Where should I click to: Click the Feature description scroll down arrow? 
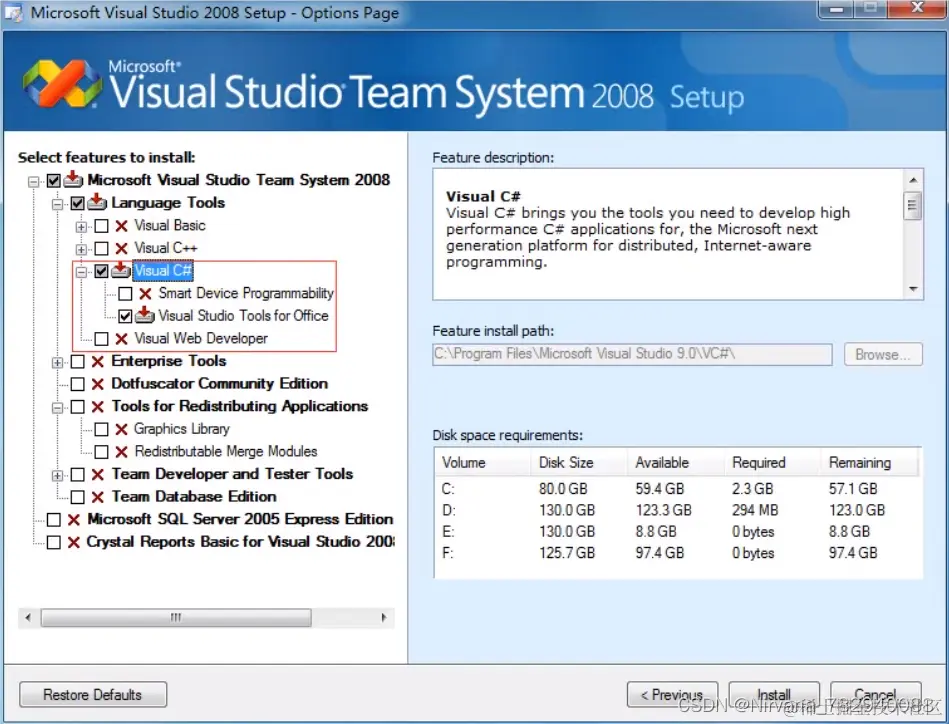(x=913, y=289)
